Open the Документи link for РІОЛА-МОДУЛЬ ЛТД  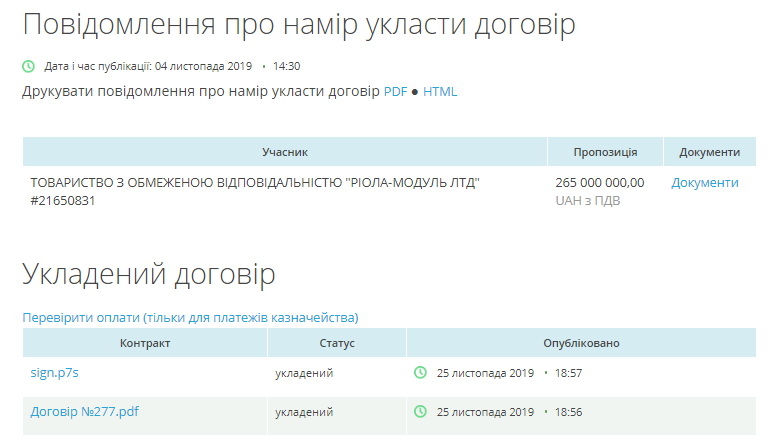(x=704, y=182)
